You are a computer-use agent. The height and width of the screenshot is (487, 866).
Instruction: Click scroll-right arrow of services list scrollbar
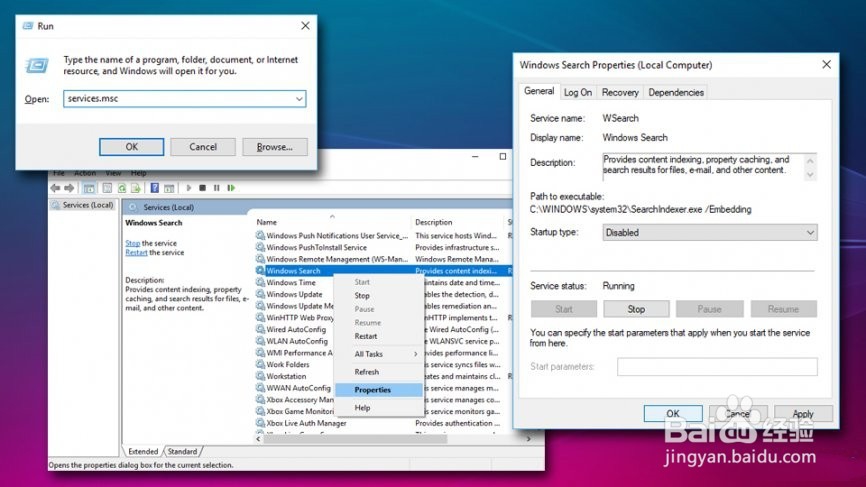click(x=529, y=439)
